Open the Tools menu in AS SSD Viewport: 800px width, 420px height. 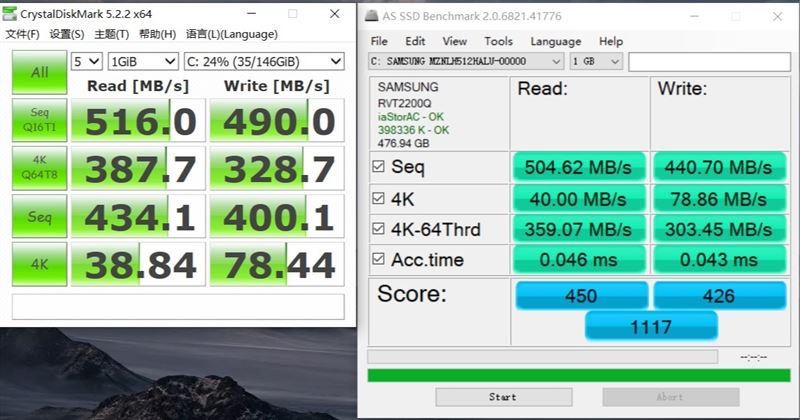pyautogui.click(x=498, y=41)
